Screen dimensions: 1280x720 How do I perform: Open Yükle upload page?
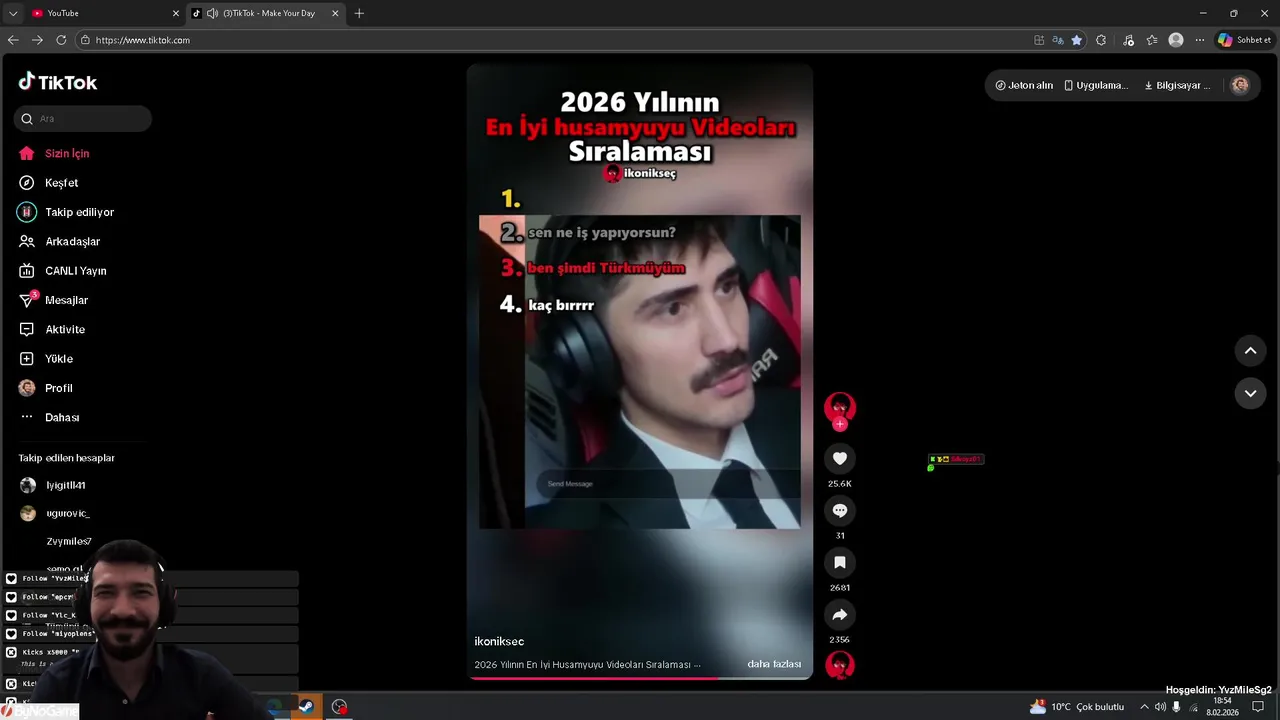(x=46, y=358)
